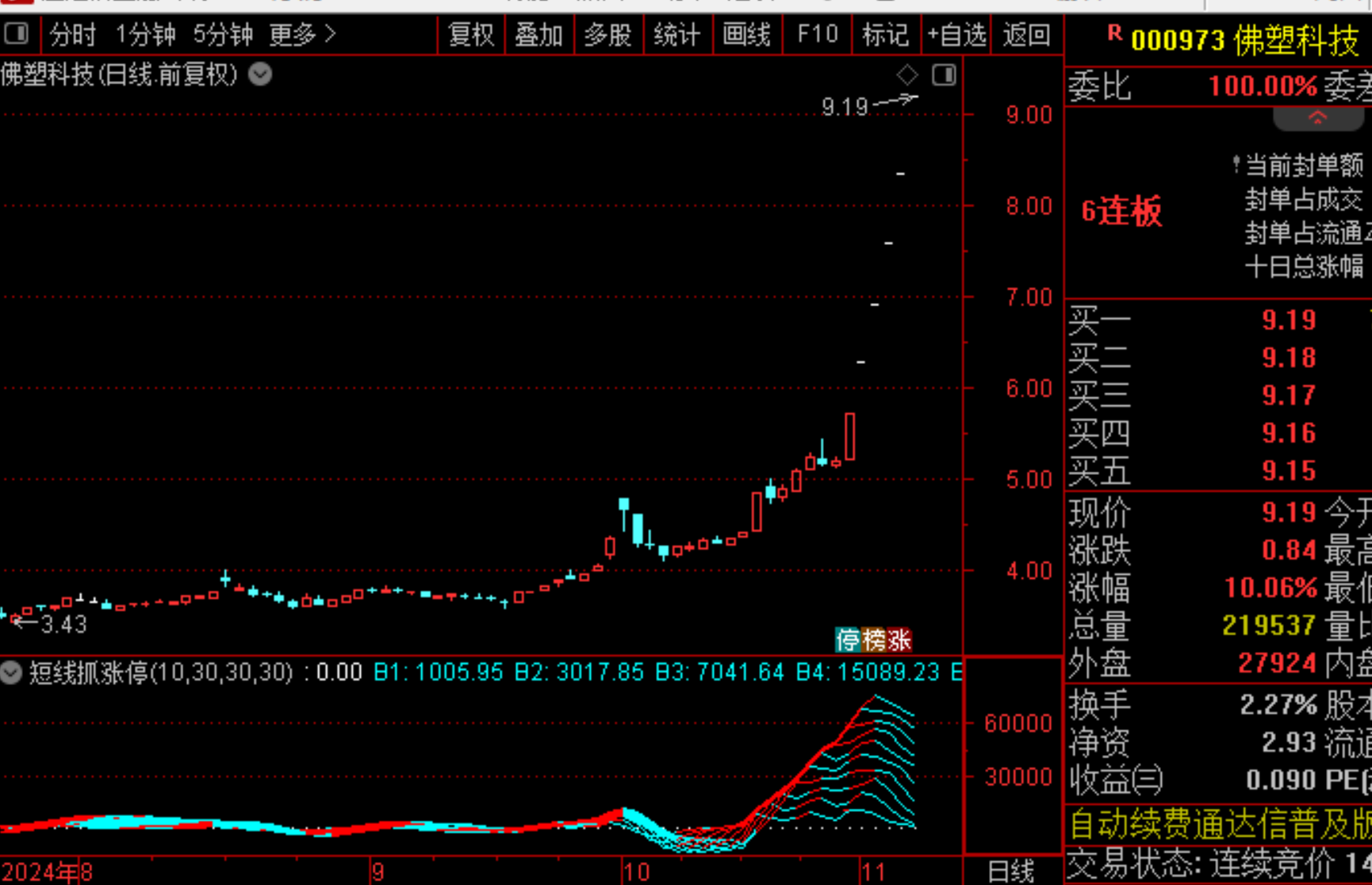Click the diamond mark icon above the chart

pyautogui.click(x=906, y=74)
